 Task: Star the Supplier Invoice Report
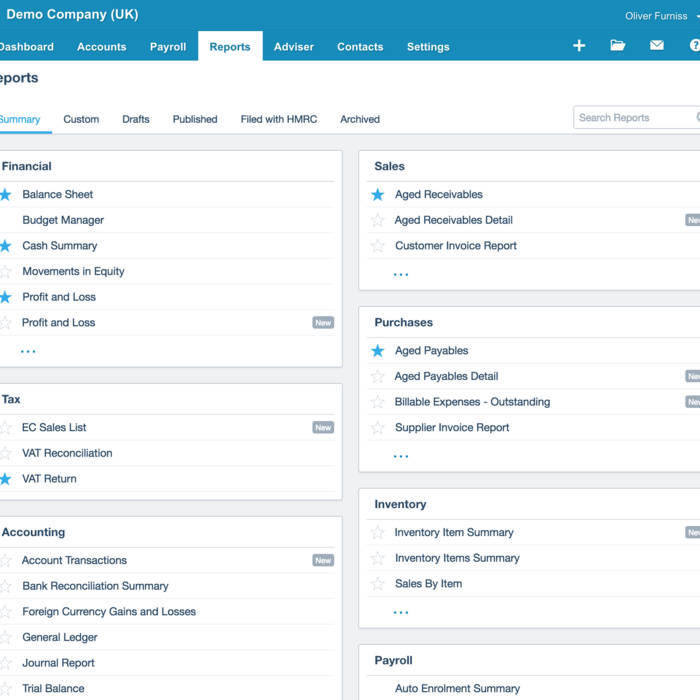(x=377, y=428)
